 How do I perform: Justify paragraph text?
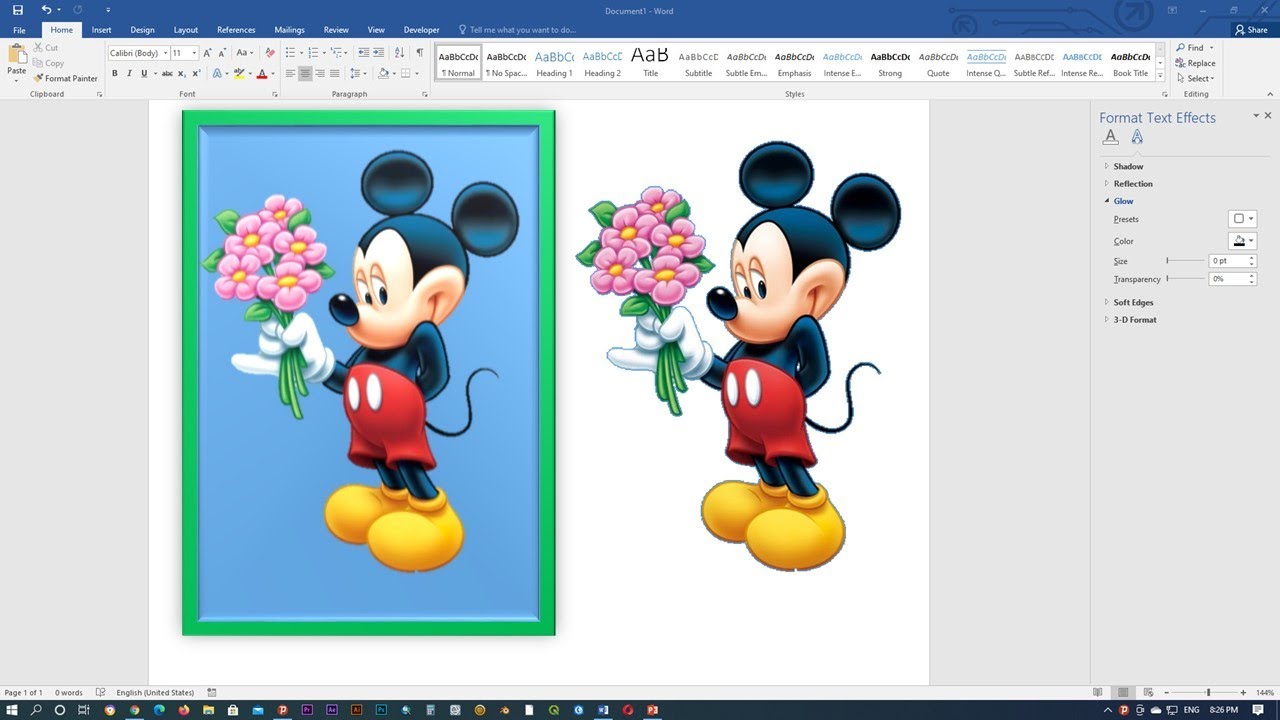pyautogui.click(x=334, y=73)
